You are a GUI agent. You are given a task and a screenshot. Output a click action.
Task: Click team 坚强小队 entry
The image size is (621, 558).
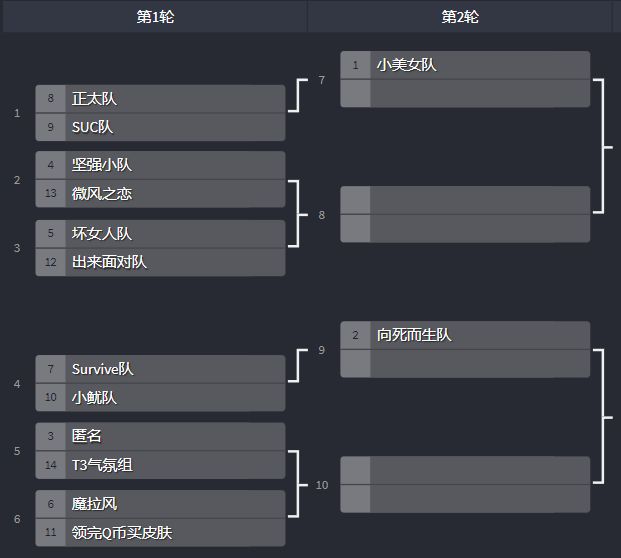tap(160, 165)
